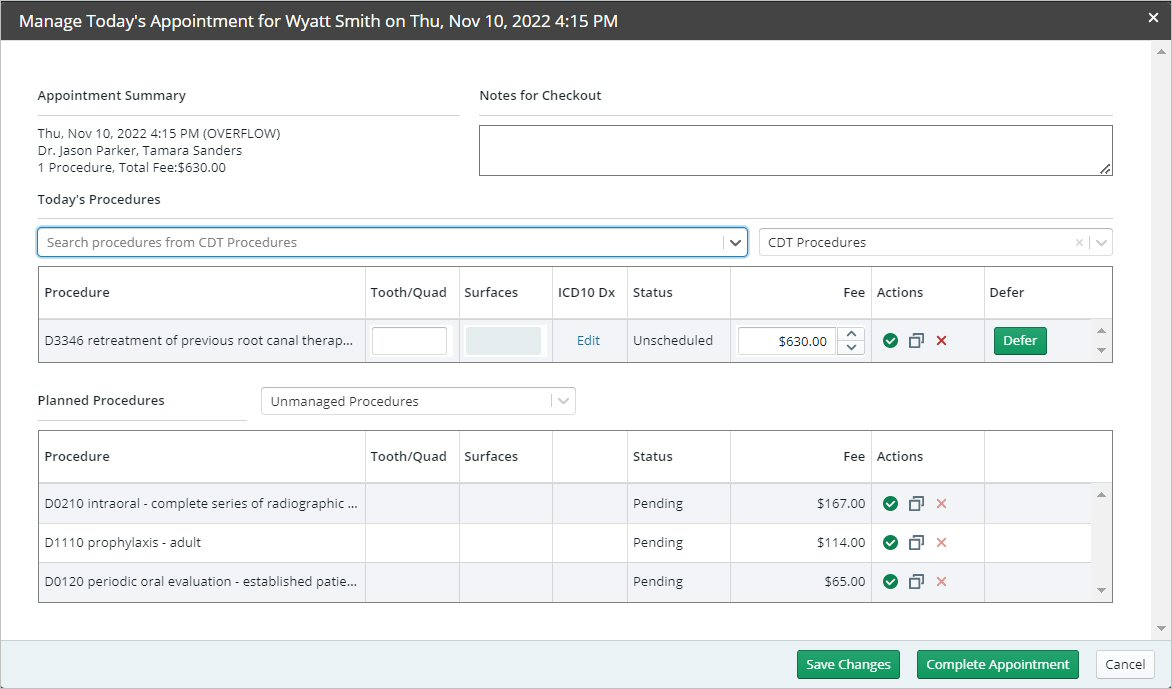
Task: Click the Defer button for D3346
Action: (x=1020, y=341)
